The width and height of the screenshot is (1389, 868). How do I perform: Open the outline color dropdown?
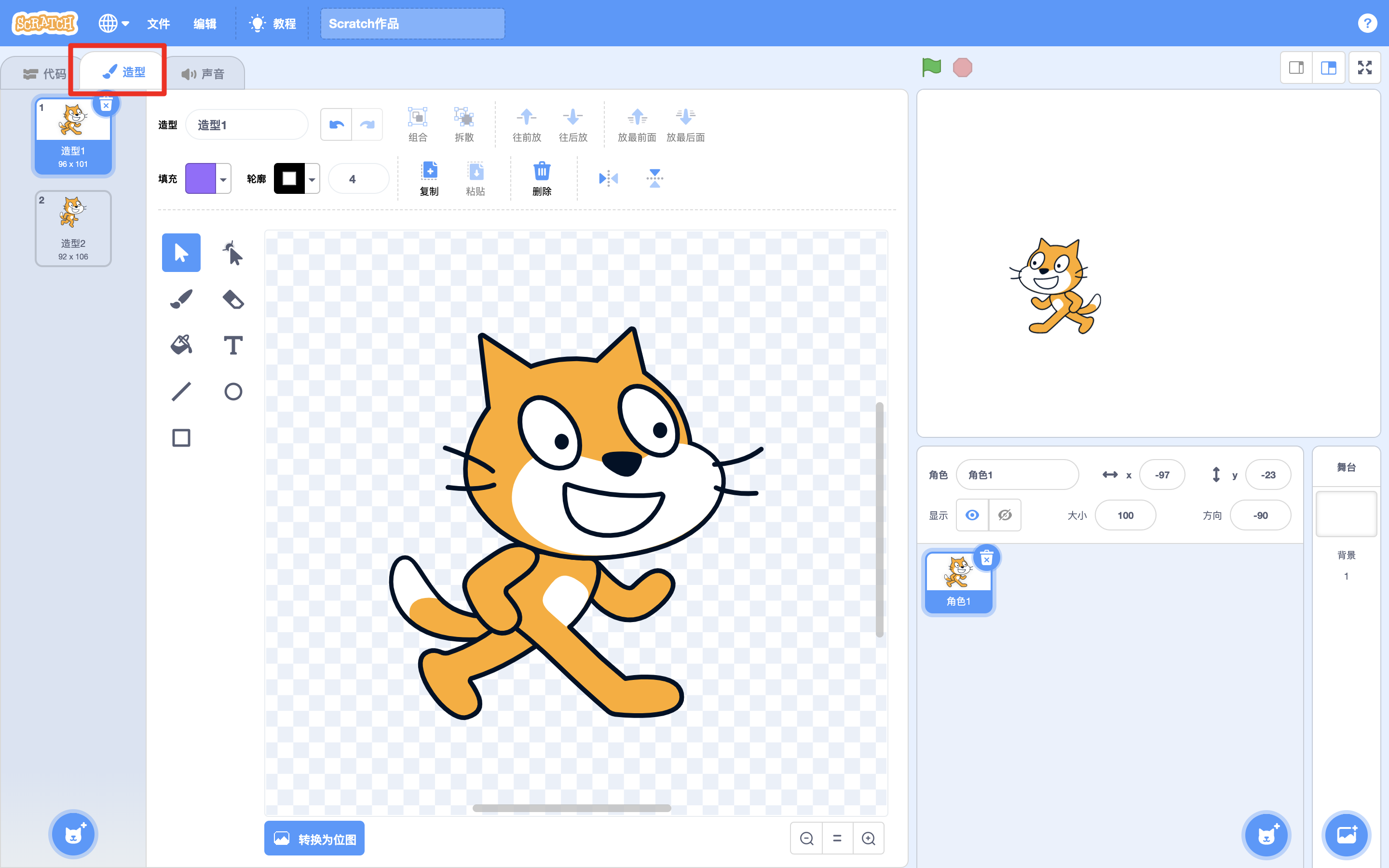point(312,179)
